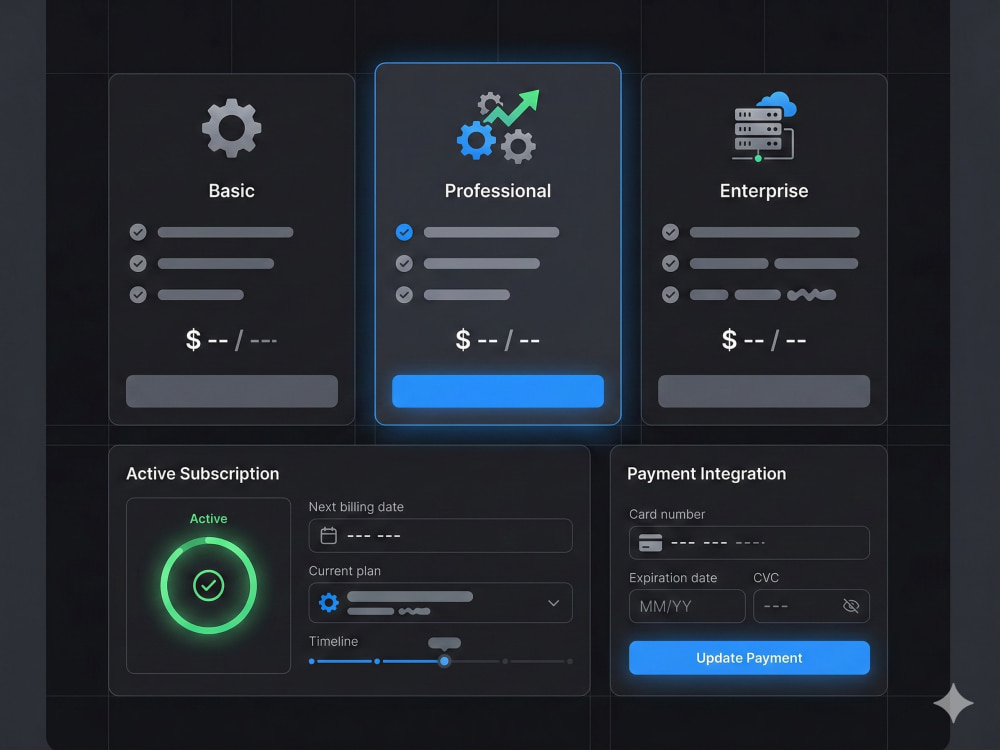This screenshot has width=1000, height=750.
Task: Click the blue gear icon in Current plan
Action: [x=328, y=602]
